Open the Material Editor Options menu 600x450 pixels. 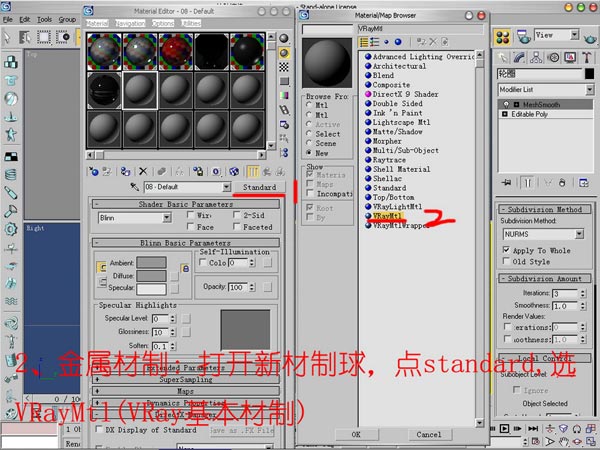pyautogui.click(x=161, y=22)
